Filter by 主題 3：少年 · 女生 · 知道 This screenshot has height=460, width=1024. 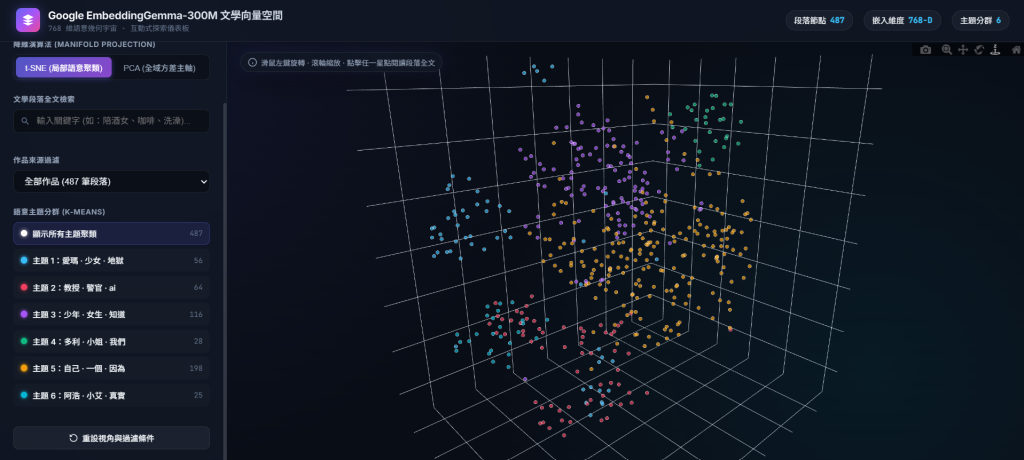pos(111,314)
